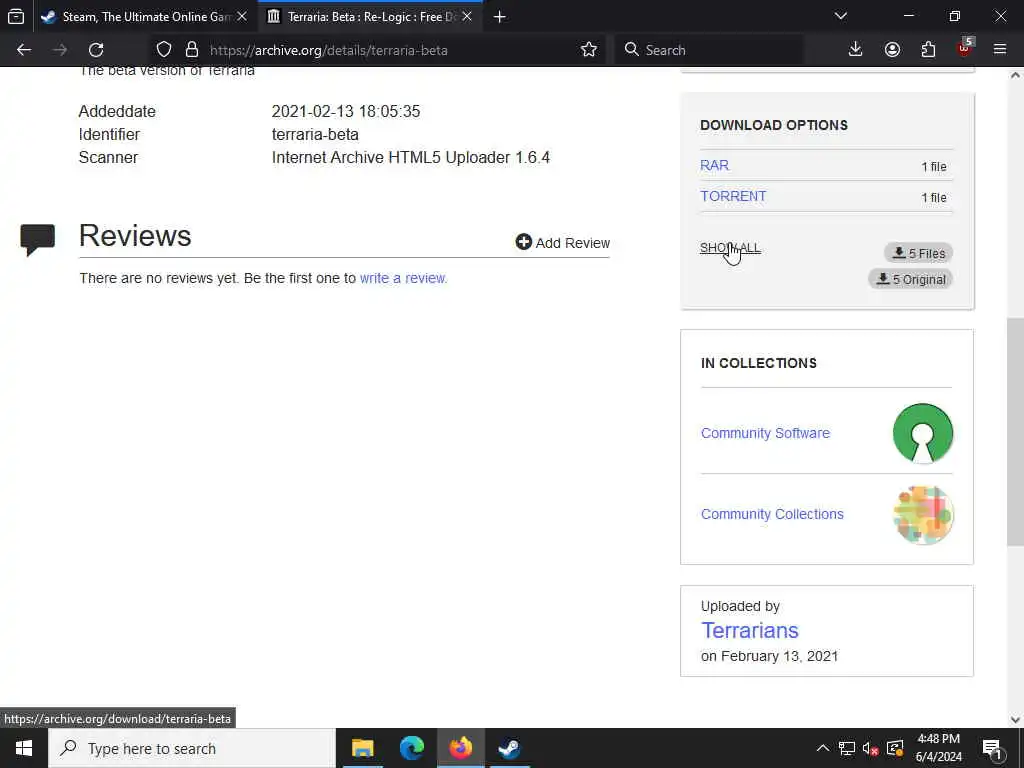
Task: Click the muted volume tray icon
Action: pos(871,748)
